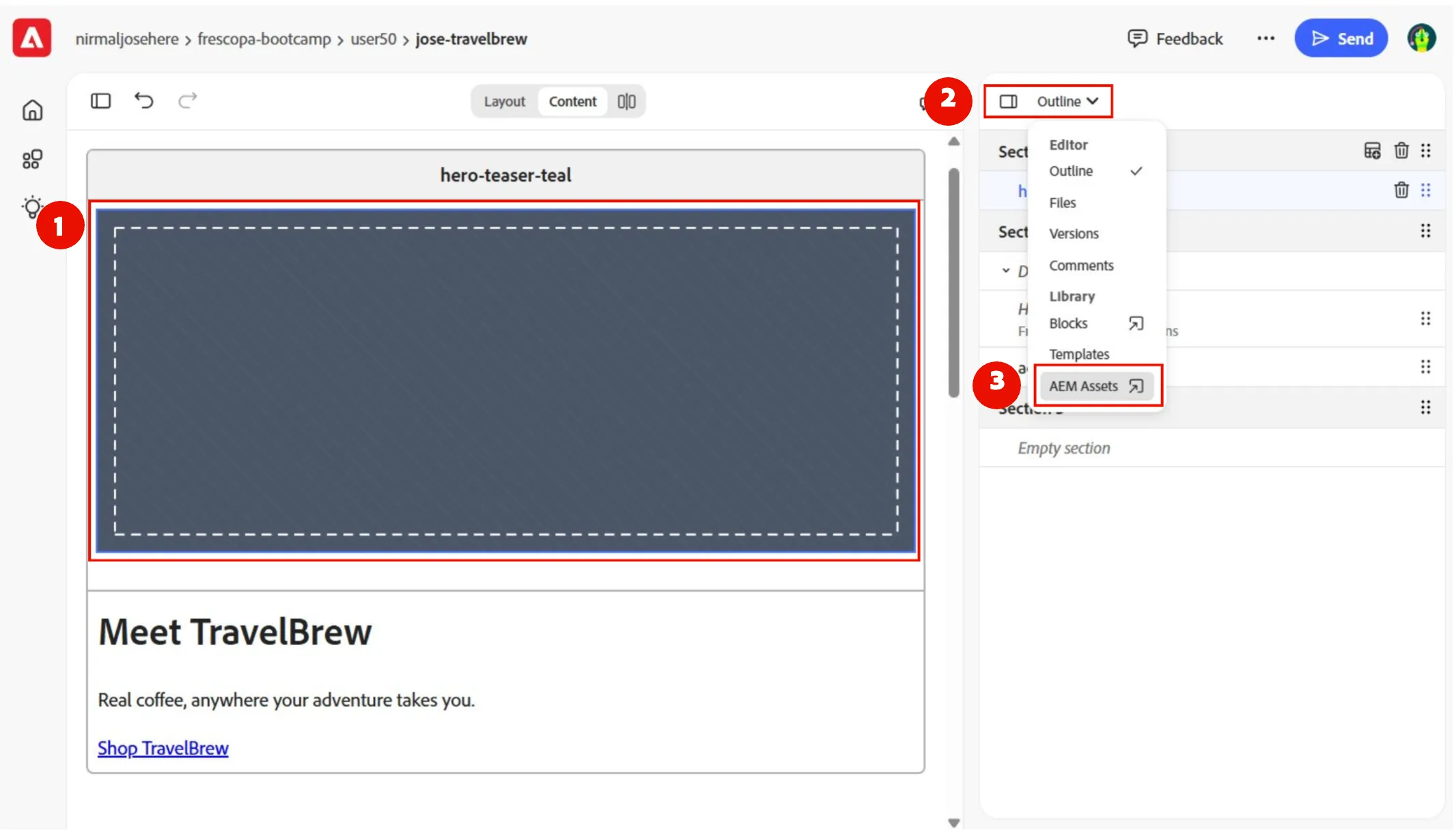
Task: Open the Shop TravelBrew link
Action: click(x=163, y=748)
